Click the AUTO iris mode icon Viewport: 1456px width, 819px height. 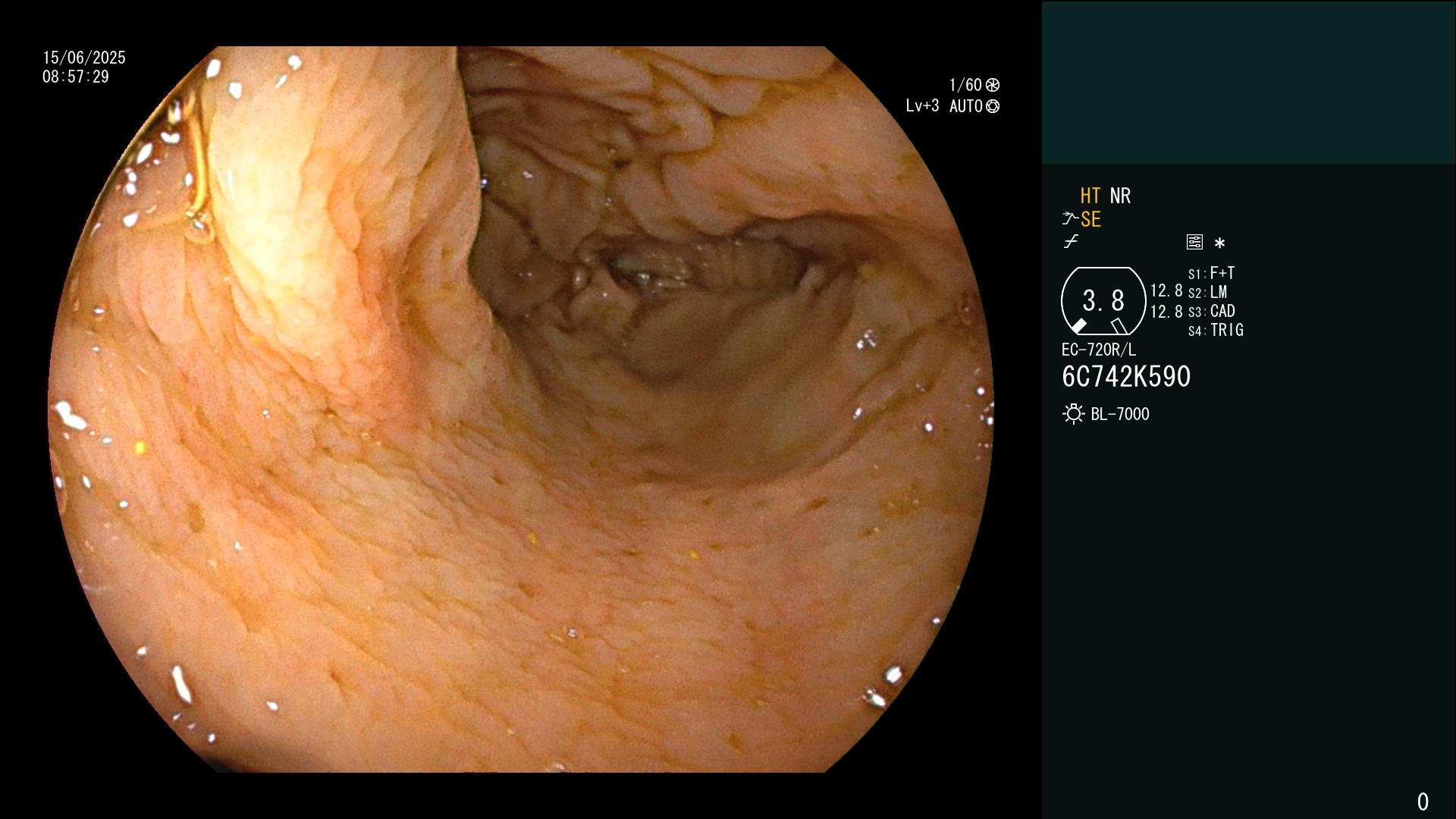click(x=993, y=107)
